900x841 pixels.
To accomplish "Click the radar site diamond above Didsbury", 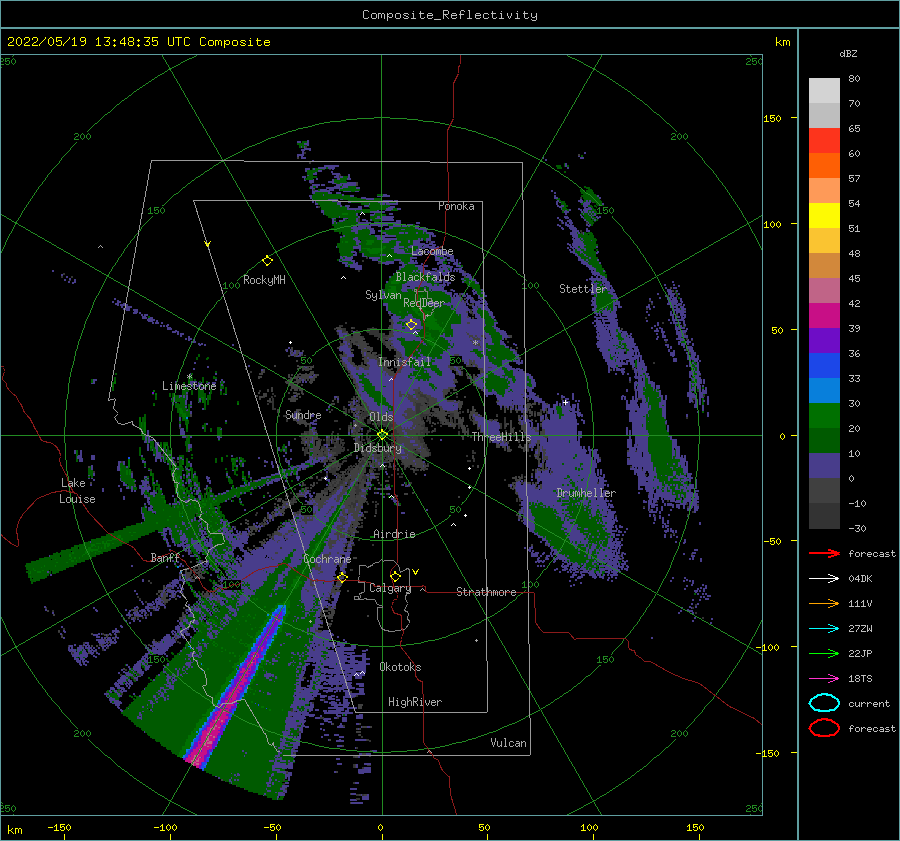I will 382,435.
